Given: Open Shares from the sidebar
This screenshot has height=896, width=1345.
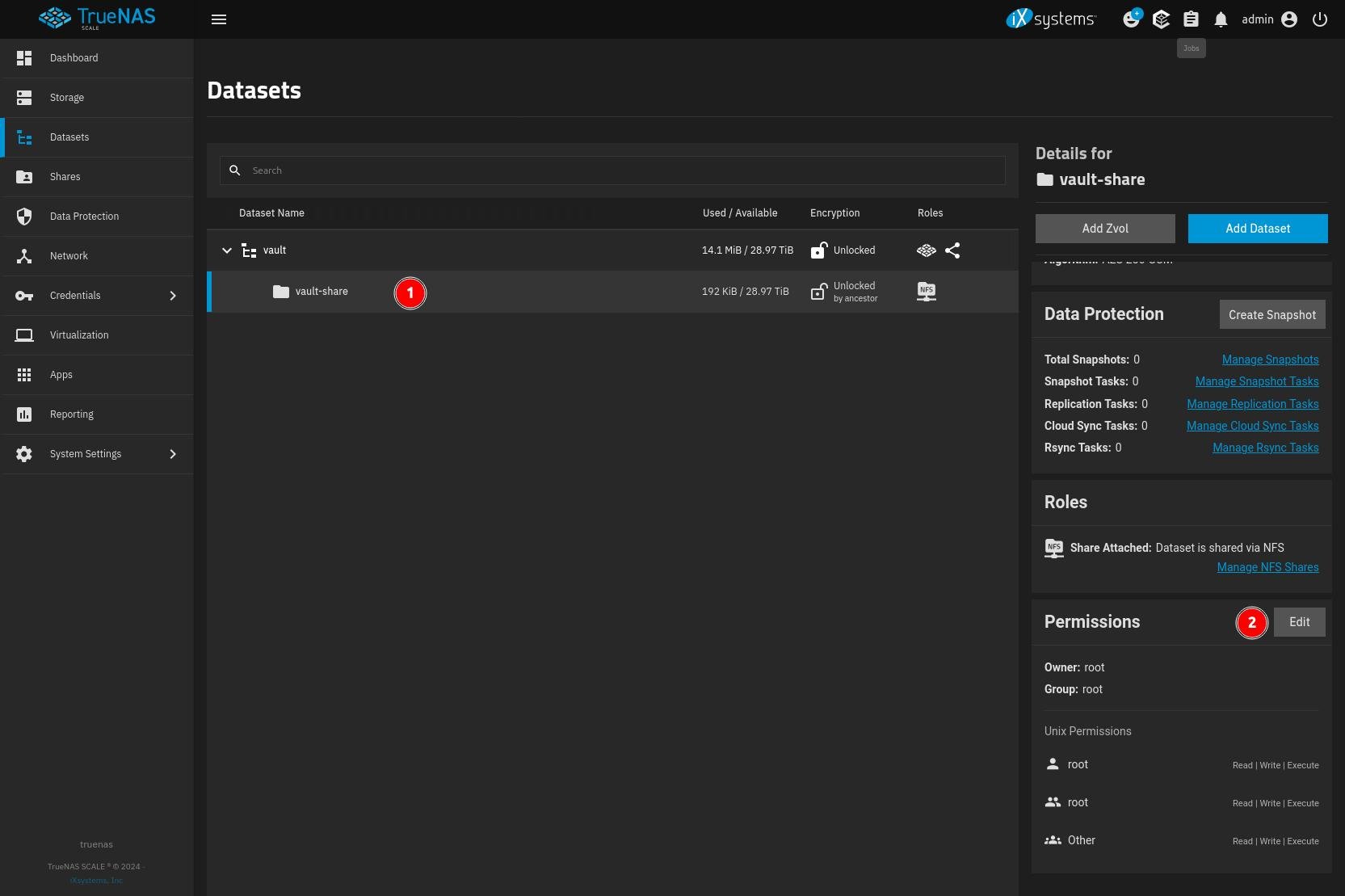Looking at the screenshot, I should 97,177.
